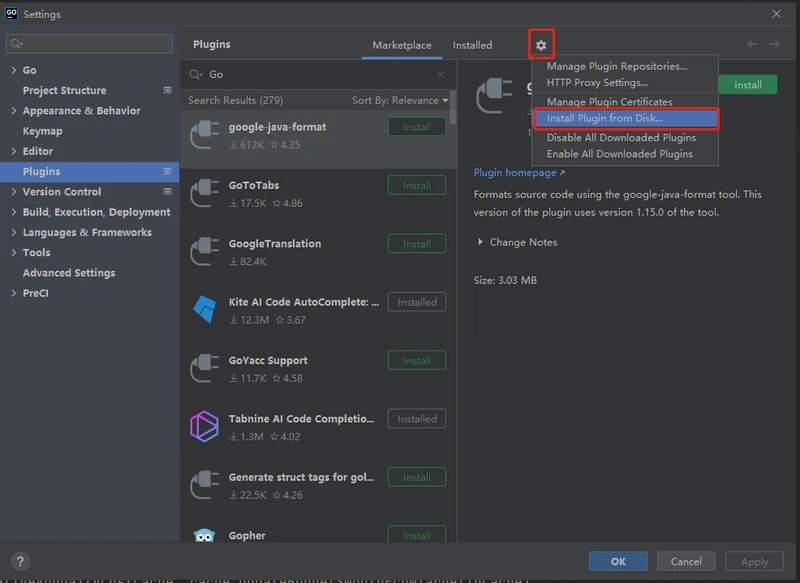
Task: Navigate forward with the right arrow
Action: click(x=774, y=44)
